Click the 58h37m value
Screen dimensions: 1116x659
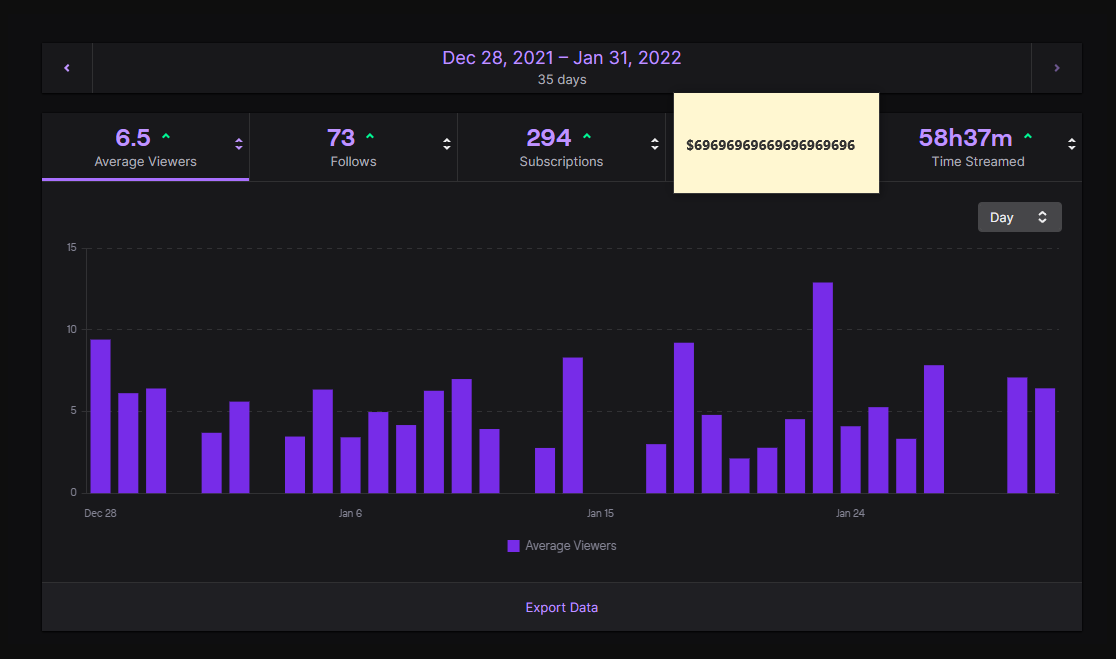(965, 137)
